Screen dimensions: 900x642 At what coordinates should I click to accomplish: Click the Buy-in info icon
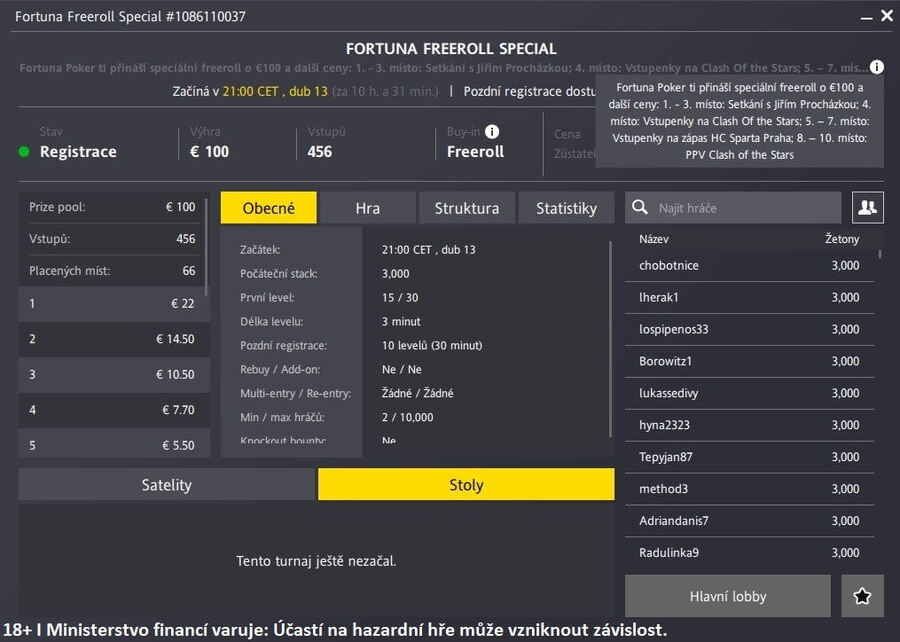click(492, 131)
